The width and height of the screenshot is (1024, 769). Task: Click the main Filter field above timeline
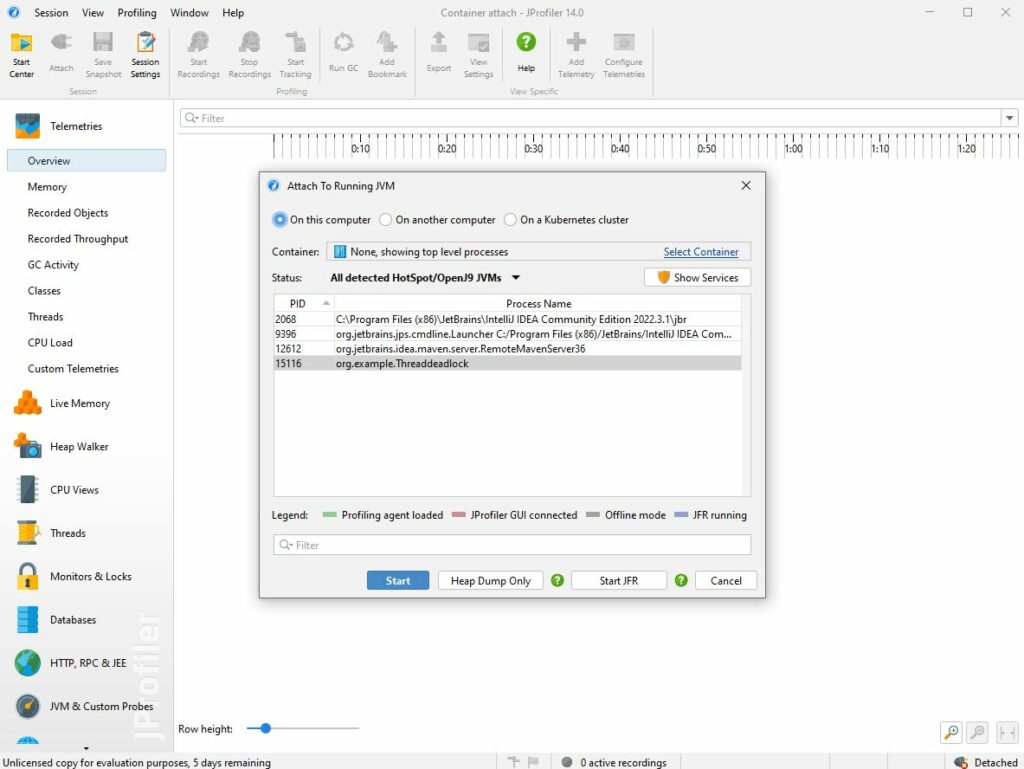coord(591,118)
